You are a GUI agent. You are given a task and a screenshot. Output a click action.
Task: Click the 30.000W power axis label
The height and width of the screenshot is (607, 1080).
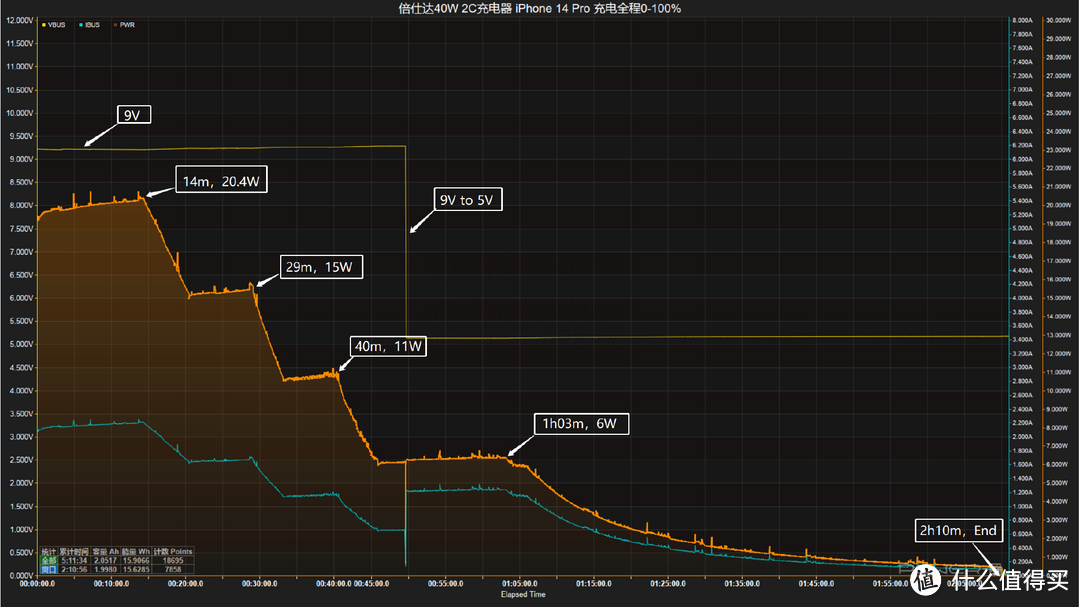pyautogui.click(x=1059, y=21)
